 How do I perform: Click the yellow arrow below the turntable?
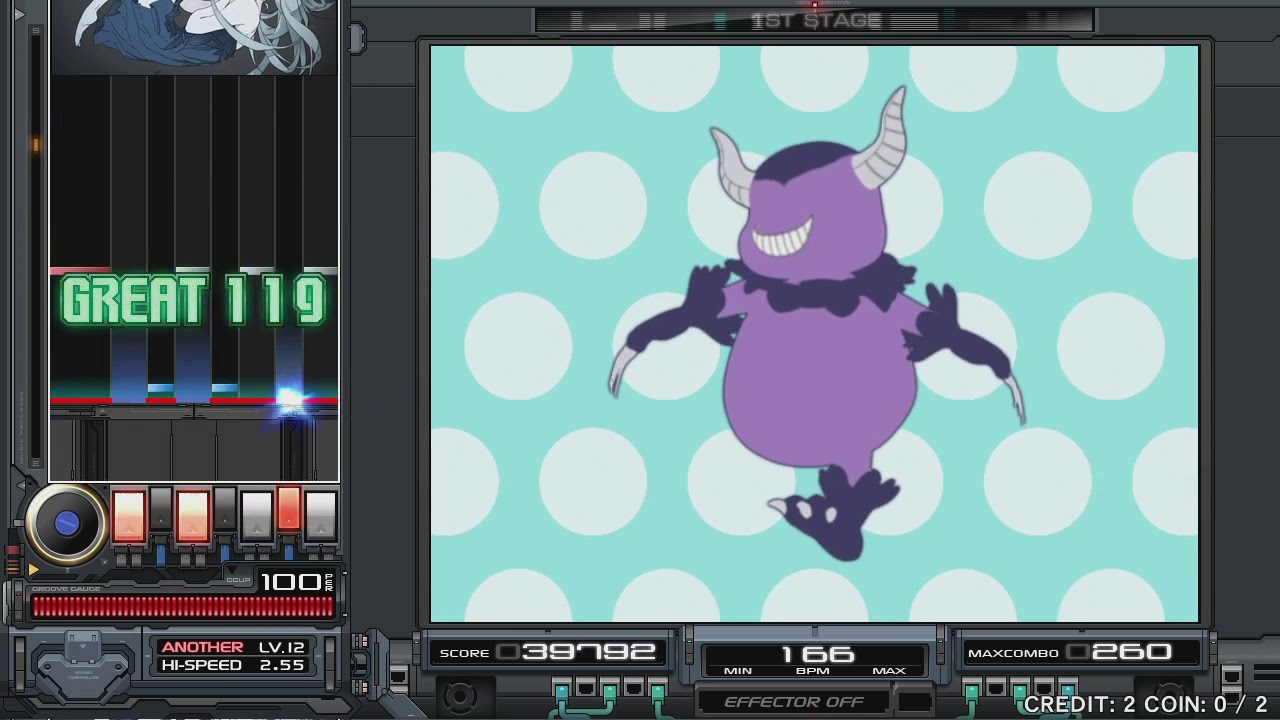click(x=33, y=570)
